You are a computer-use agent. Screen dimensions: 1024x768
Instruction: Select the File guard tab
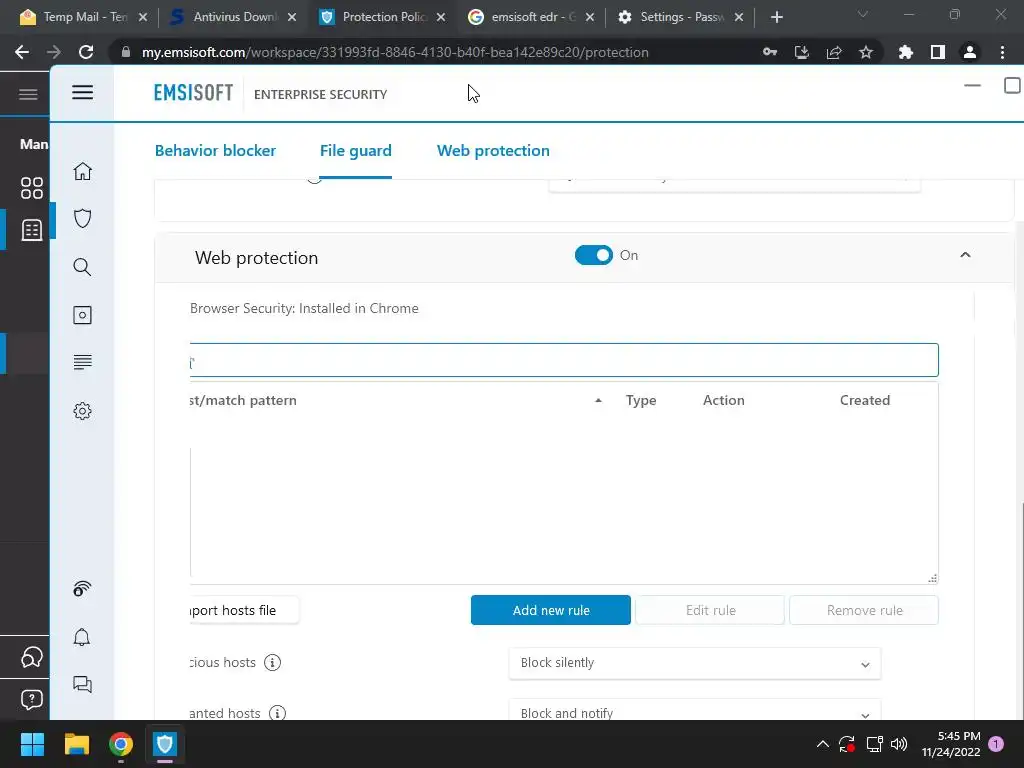356,151
